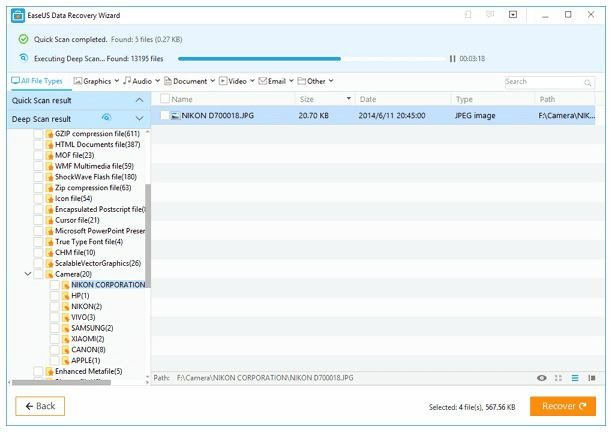Open the Graphics filter

click(92, 81)
